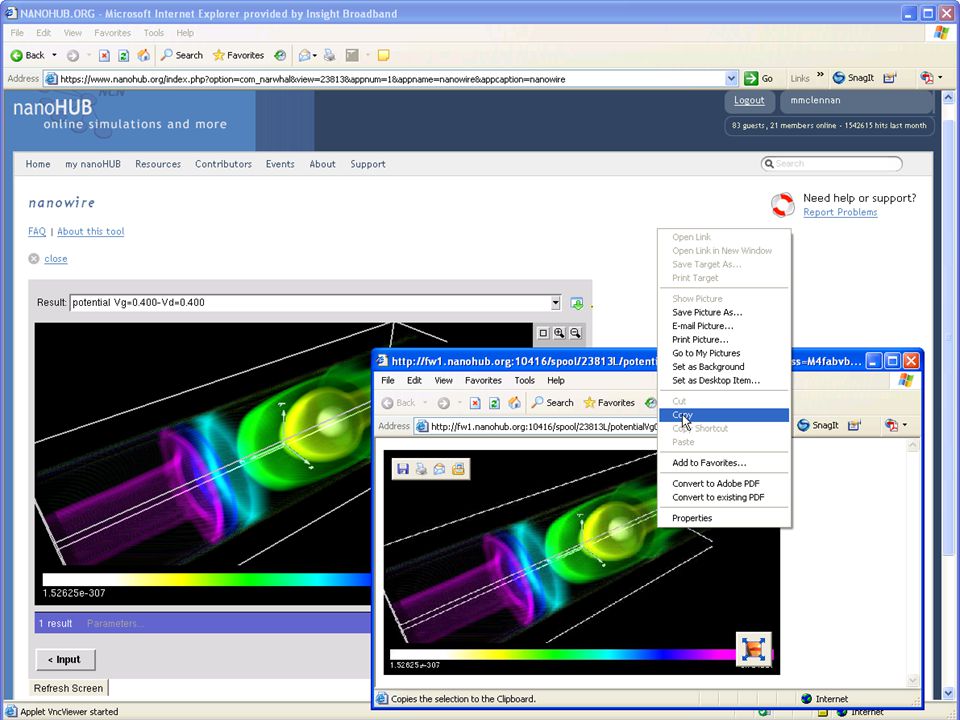This screenshot has height=720, width=960.
Task: Click the yellow note icon in the main toolbar
Action: 384,56
